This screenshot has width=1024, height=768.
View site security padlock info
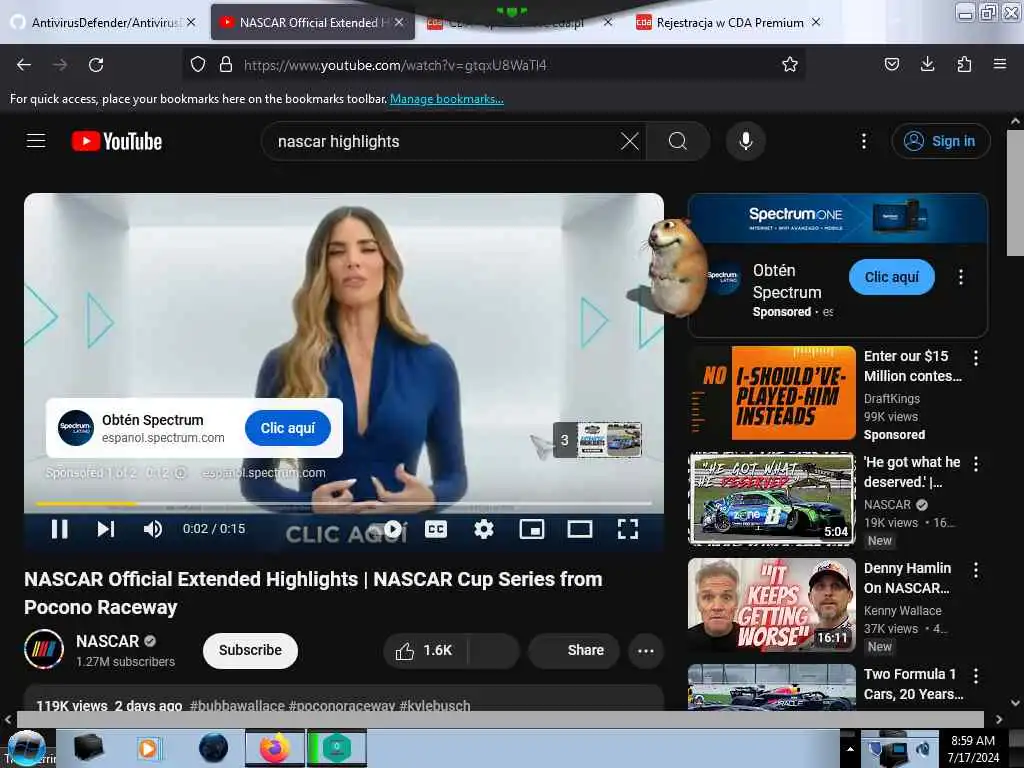click(x=226, y=64)
